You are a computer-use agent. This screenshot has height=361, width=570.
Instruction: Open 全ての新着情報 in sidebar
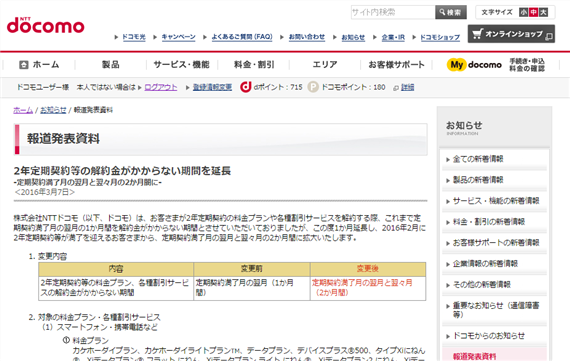(478, 159)
